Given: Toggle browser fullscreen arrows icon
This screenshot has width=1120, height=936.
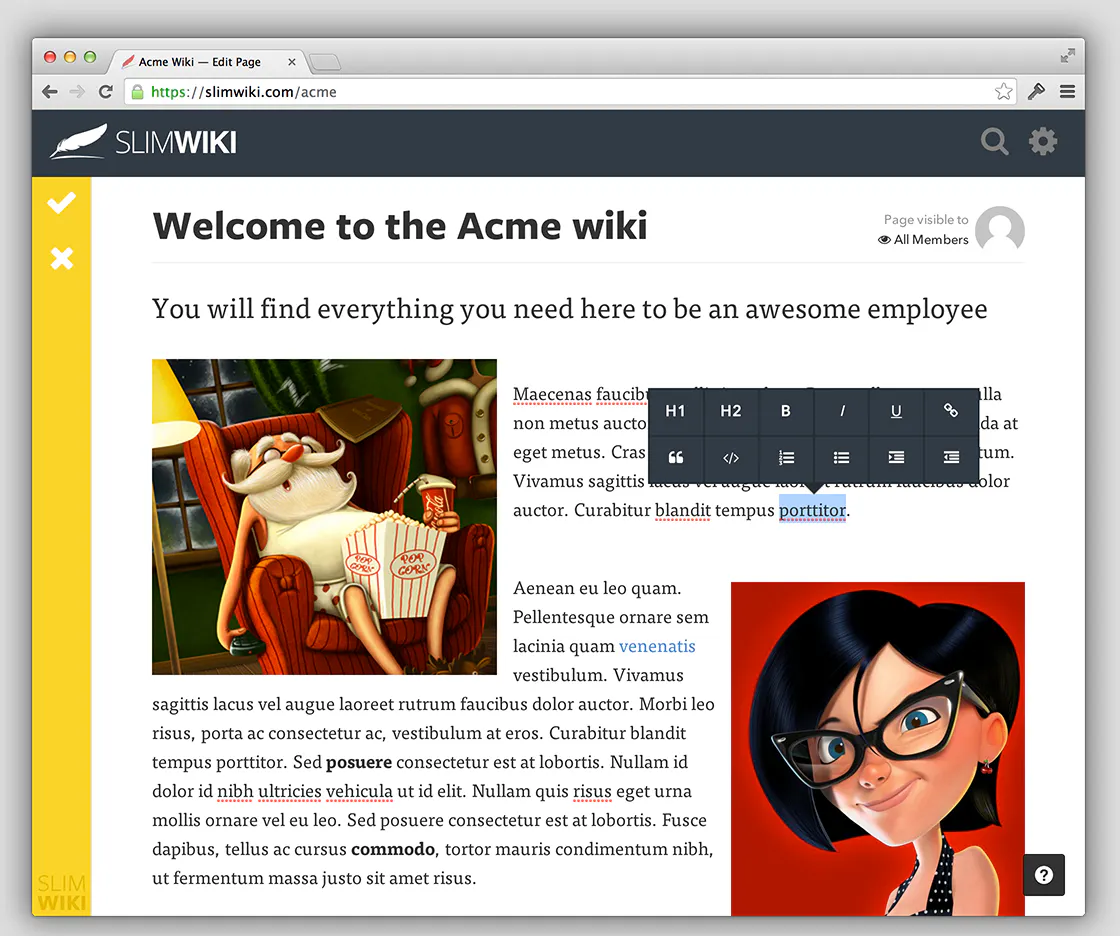Looking at the screenshot, I should (x=1067, y=56).
